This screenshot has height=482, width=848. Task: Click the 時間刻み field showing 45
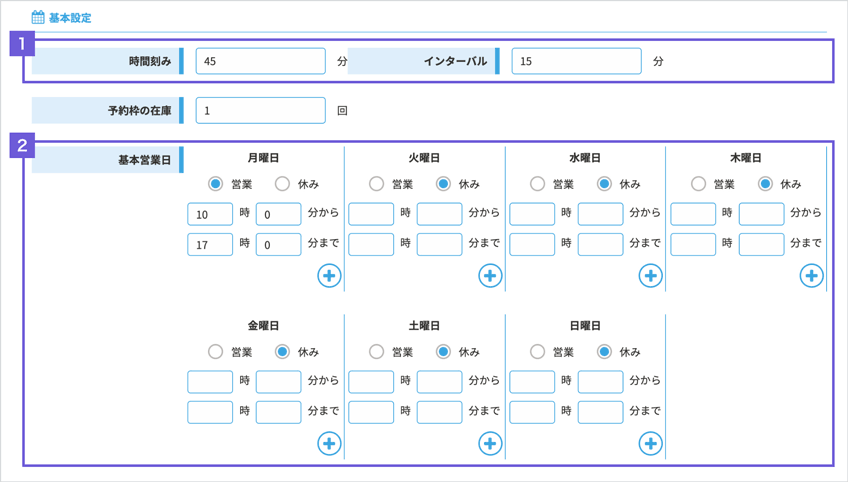point(261,61)
